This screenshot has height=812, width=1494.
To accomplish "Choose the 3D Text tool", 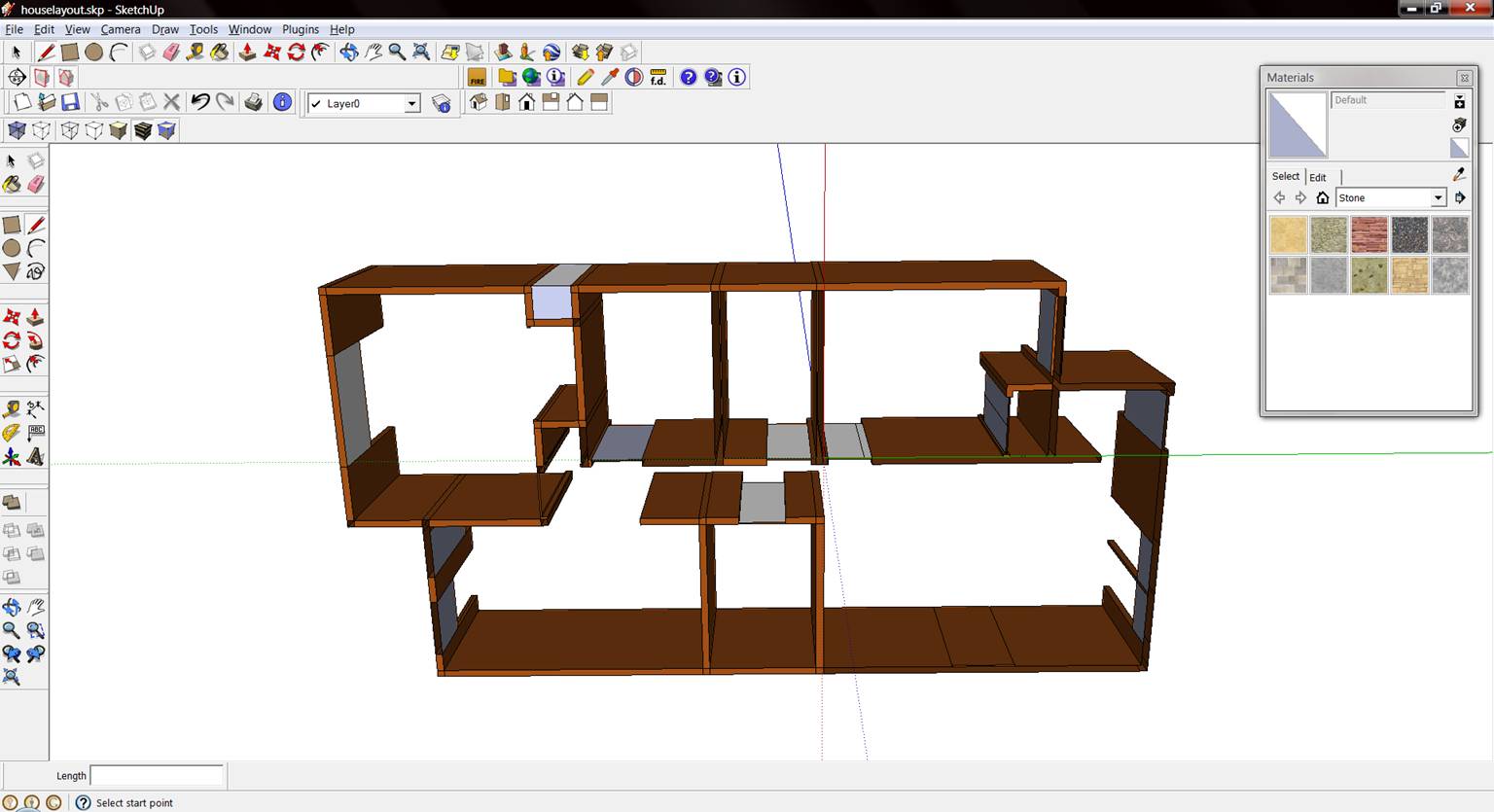I will [x=35, y=456].
